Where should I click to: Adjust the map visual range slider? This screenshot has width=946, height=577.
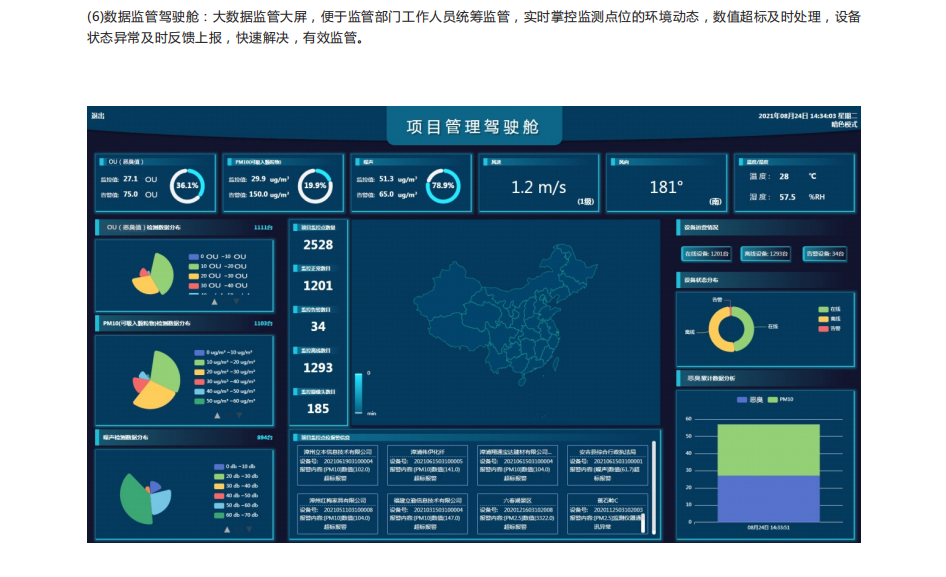point(358,393)
